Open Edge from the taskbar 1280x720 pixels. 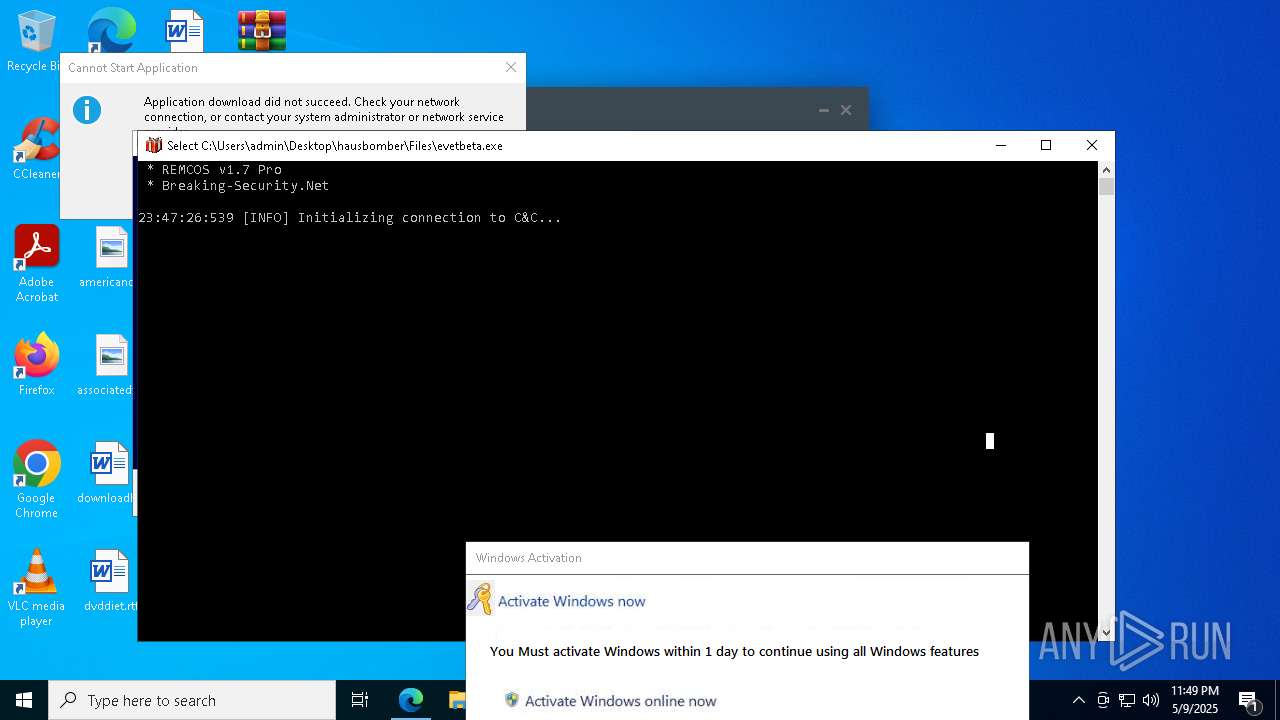[411, 700]
